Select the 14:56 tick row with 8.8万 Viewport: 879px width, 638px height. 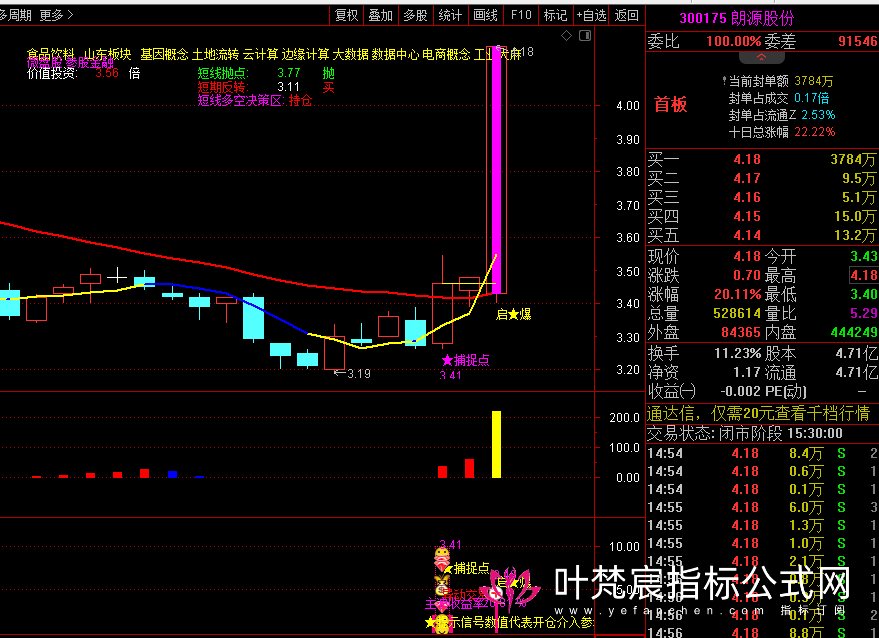point(762,633)
